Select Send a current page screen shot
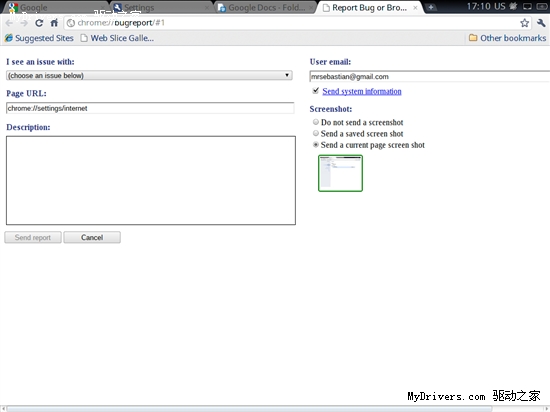Screen dimensions: 550x412 pyautogui.click(x=316, y=144)
